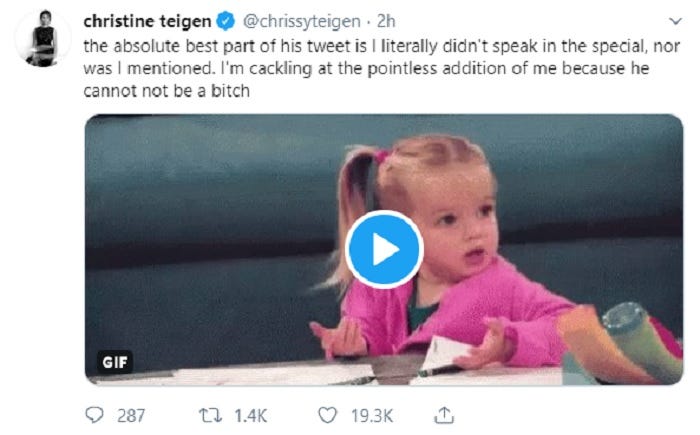Click the reply speech bubble icon
The image size is (700, 435).
95,413
